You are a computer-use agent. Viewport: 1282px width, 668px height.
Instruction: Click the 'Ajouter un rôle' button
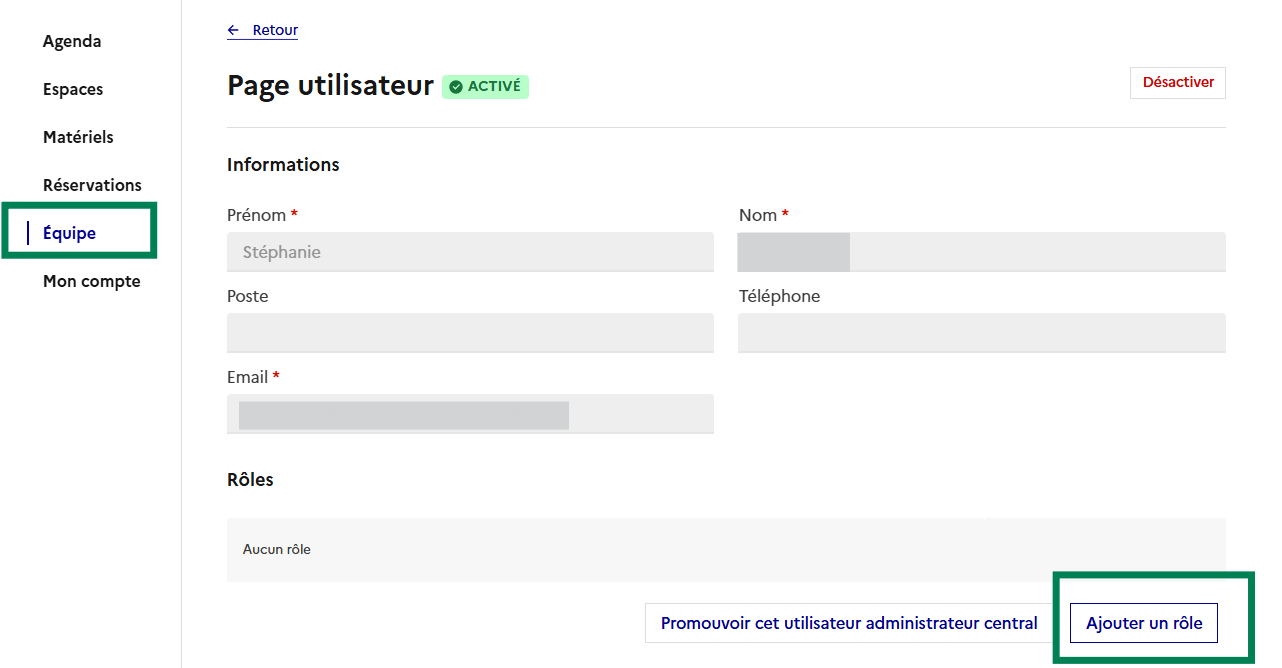click(1144, 623)
